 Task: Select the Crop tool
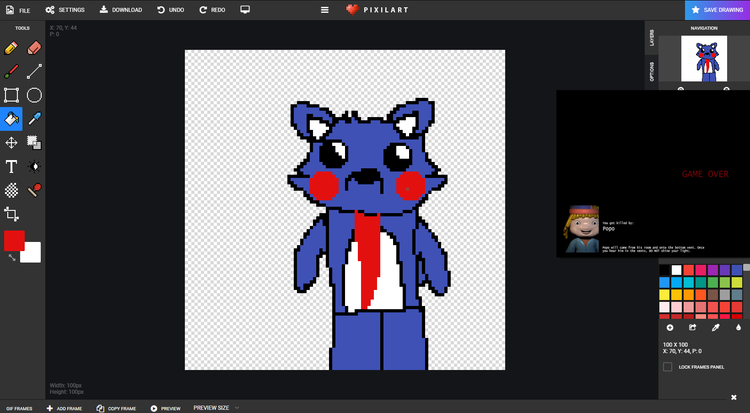click(x=11, y=214)
